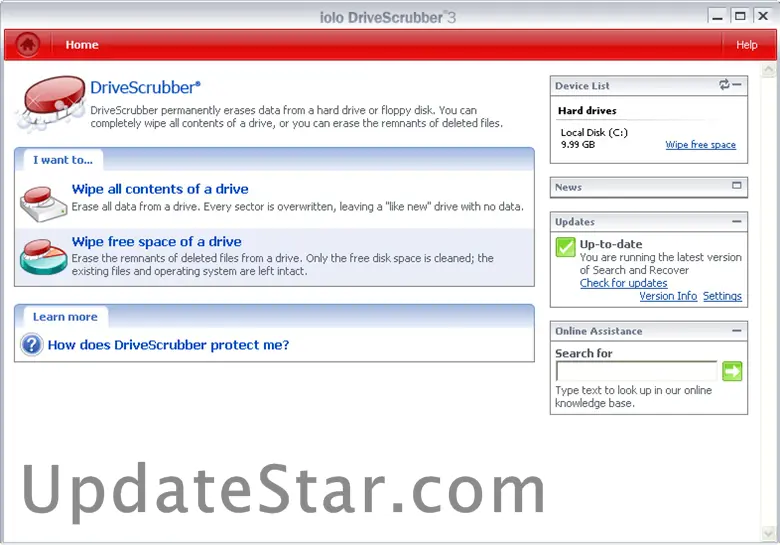Click Check for updates link

pyautogui.click(x=623, y=283)
